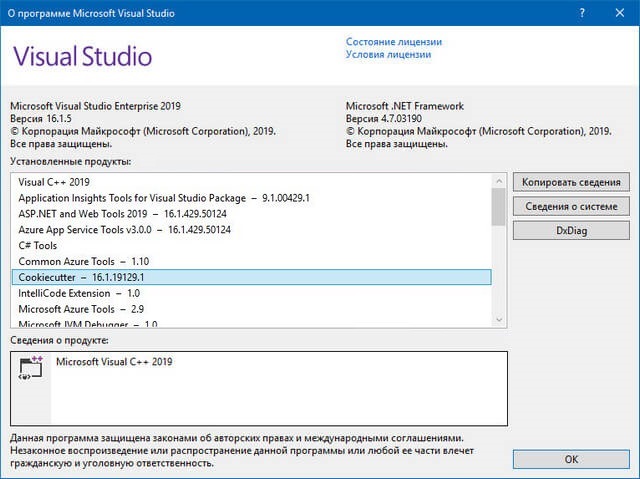Select Azure App Service Tools v3.0.0 entry
The image size is (640, 479).
(x=124, y=229)
